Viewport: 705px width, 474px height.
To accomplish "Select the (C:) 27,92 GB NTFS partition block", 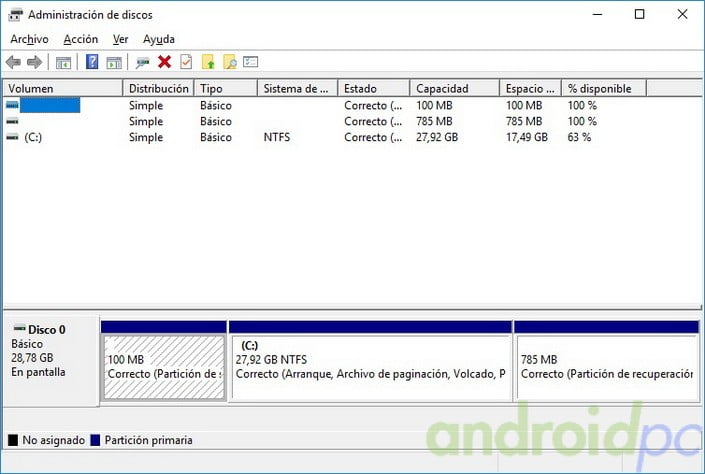I will (370, 367).
